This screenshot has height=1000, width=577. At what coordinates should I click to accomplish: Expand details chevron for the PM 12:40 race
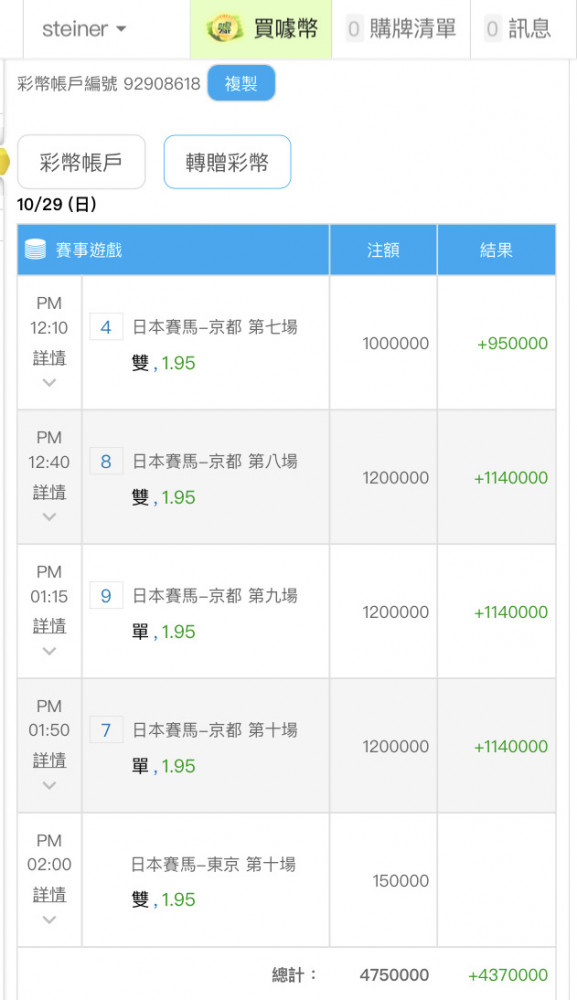(49, 517)
